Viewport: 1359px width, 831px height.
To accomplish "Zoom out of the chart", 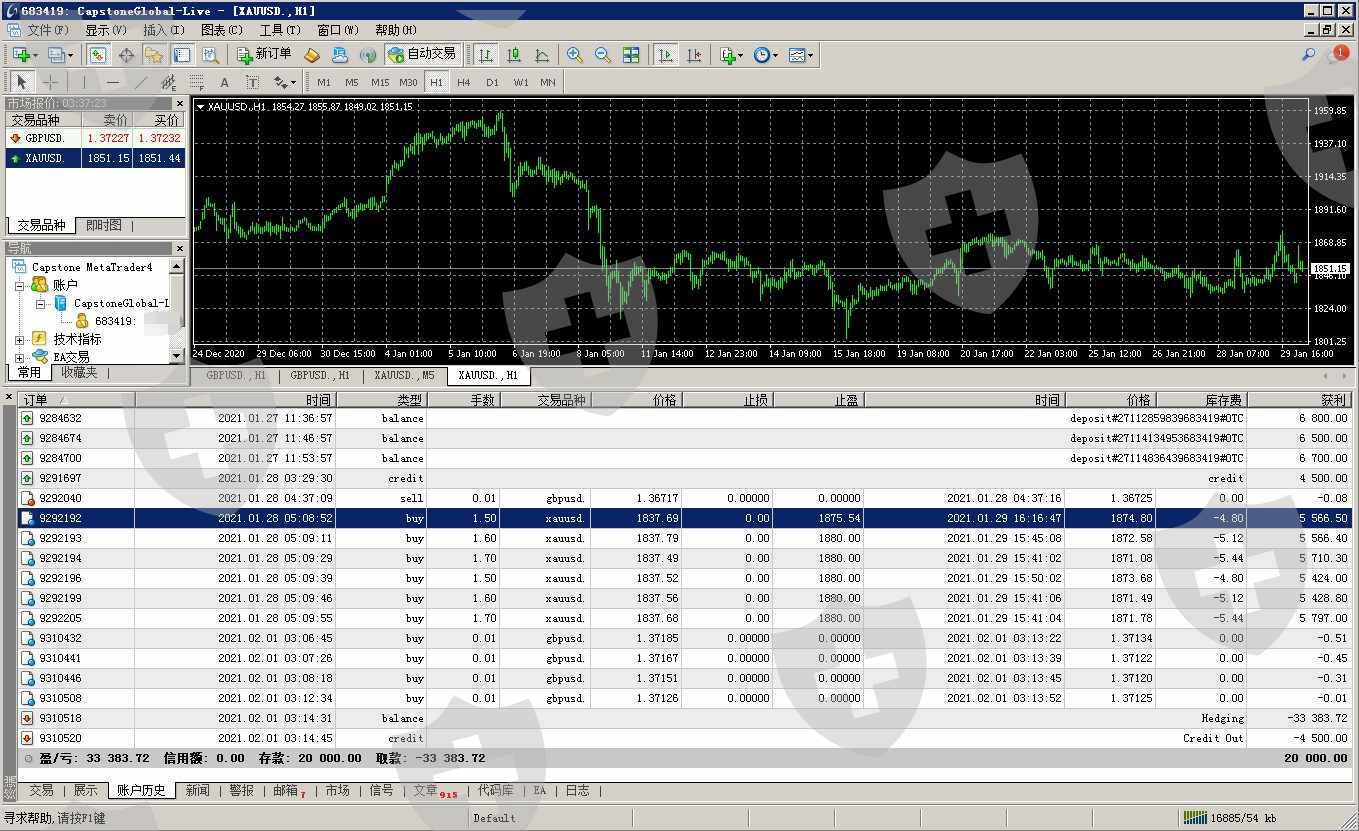I will 603,55.
